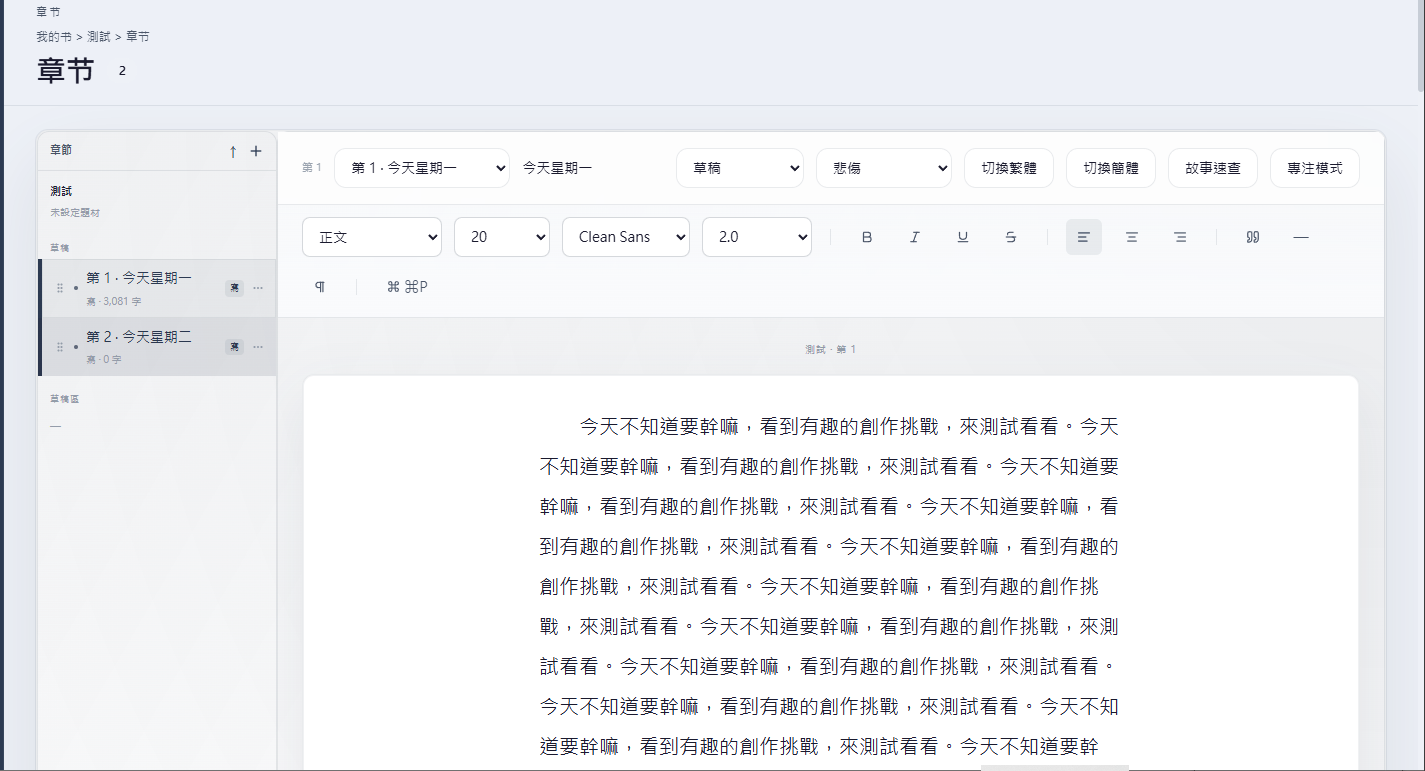
Task: Align text to the right
Action: click(x=1180, y=237)
